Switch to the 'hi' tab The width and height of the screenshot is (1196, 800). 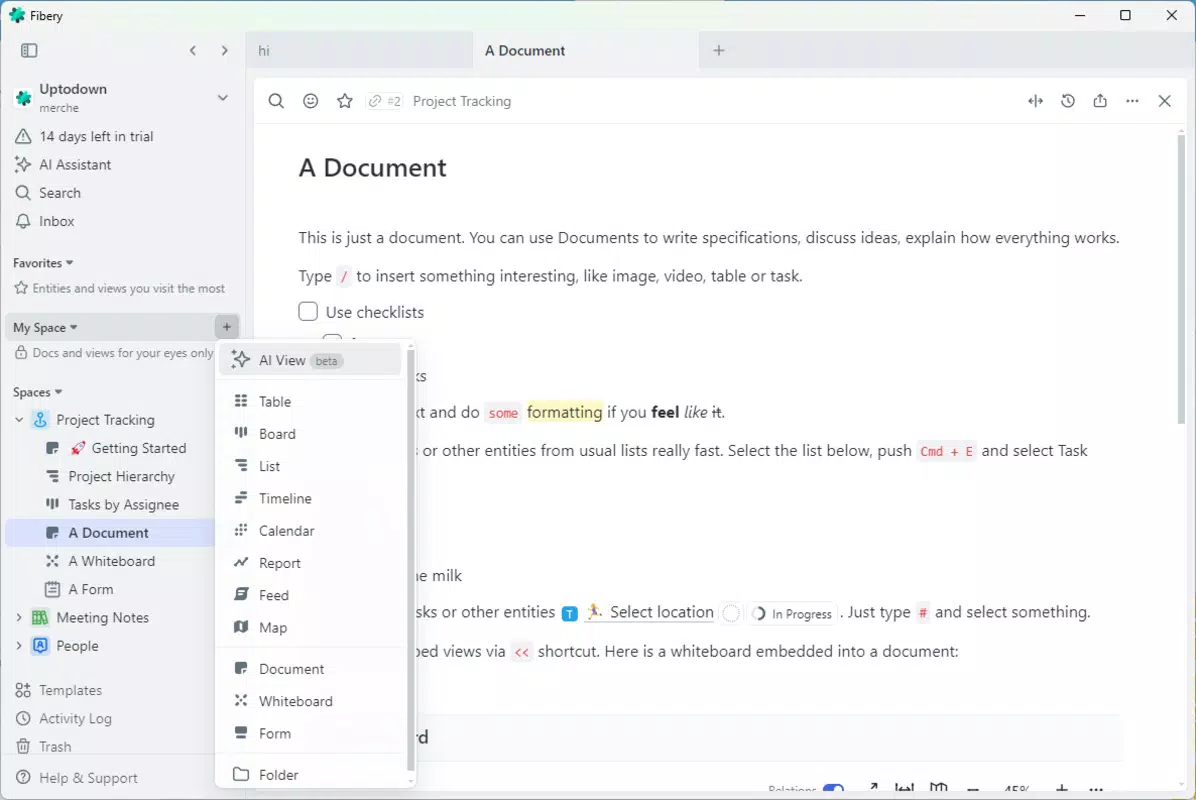[x=359, y=50]
